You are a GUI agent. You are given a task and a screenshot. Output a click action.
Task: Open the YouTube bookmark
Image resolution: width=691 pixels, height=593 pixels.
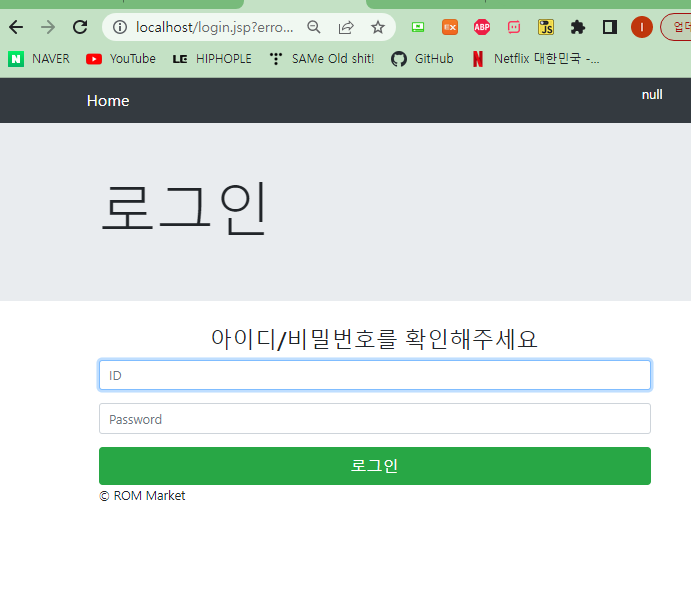[121, 59]
